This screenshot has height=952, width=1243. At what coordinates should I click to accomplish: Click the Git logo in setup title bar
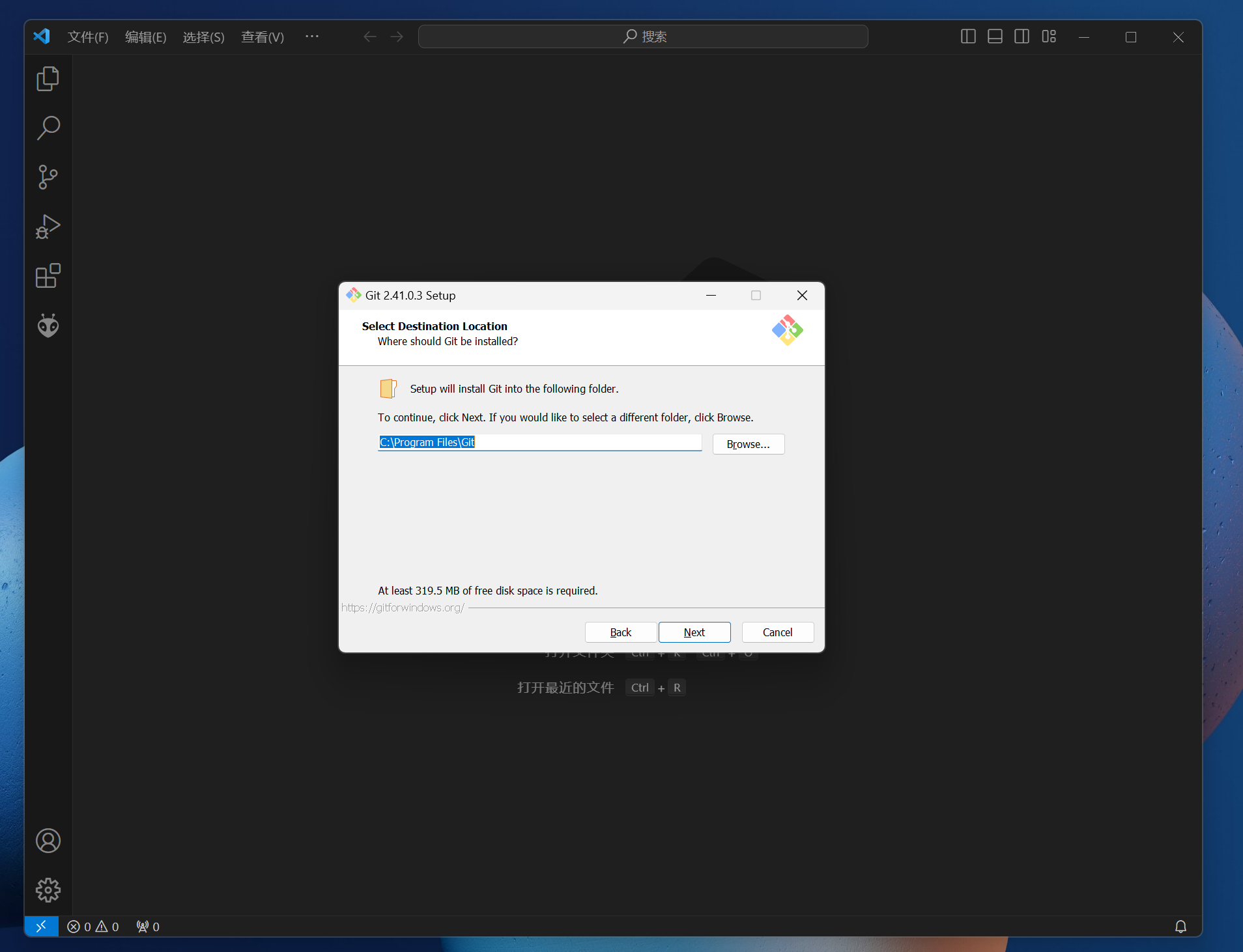pyautogui.click(x=353, y=295)
